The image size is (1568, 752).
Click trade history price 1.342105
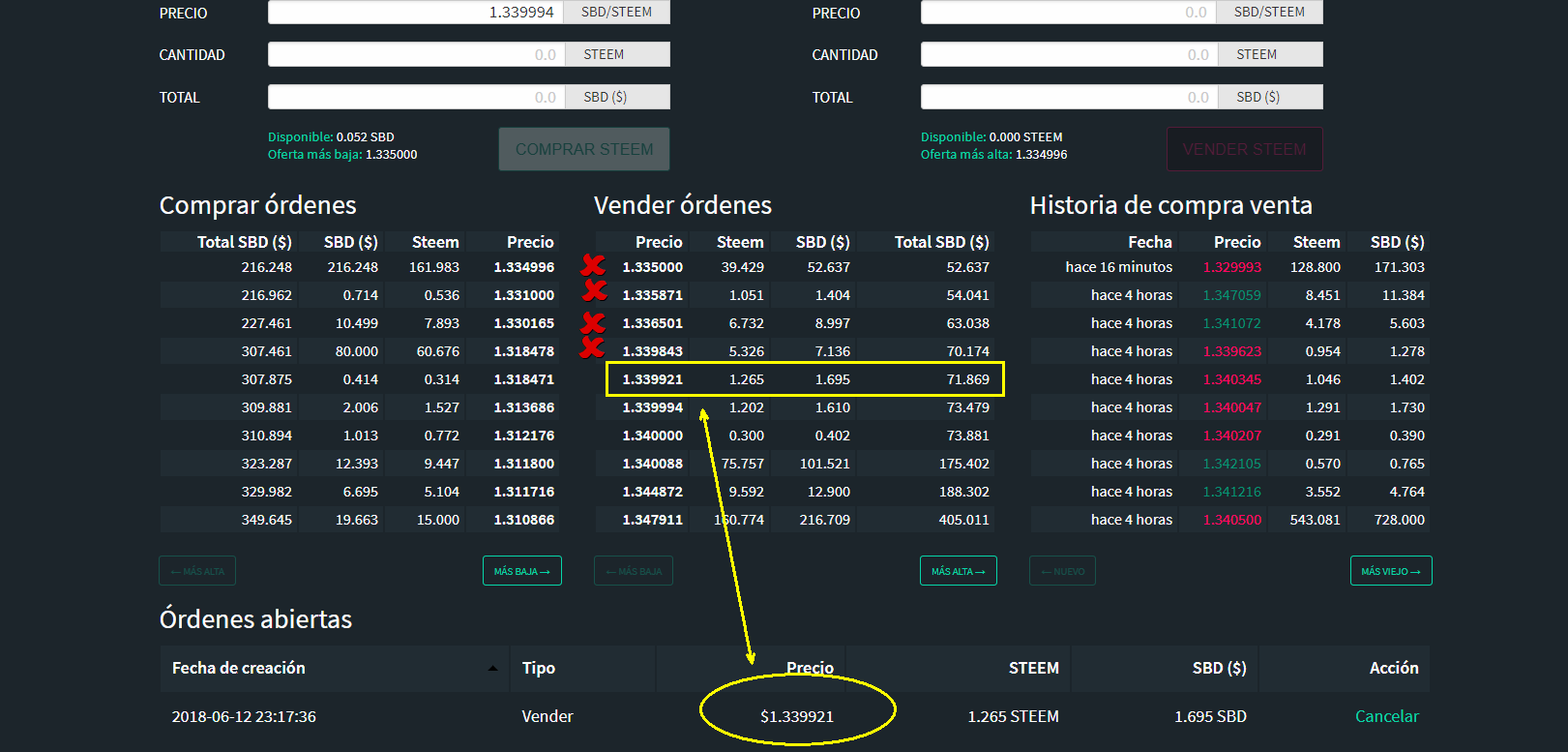click(x=1232, y=465)
